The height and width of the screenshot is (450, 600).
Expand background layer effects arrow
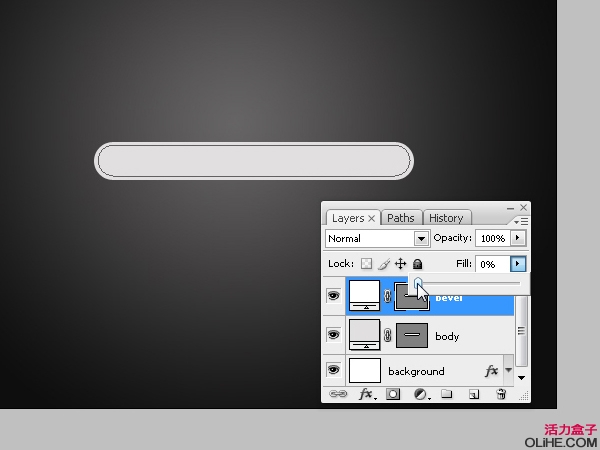point(508,370)
